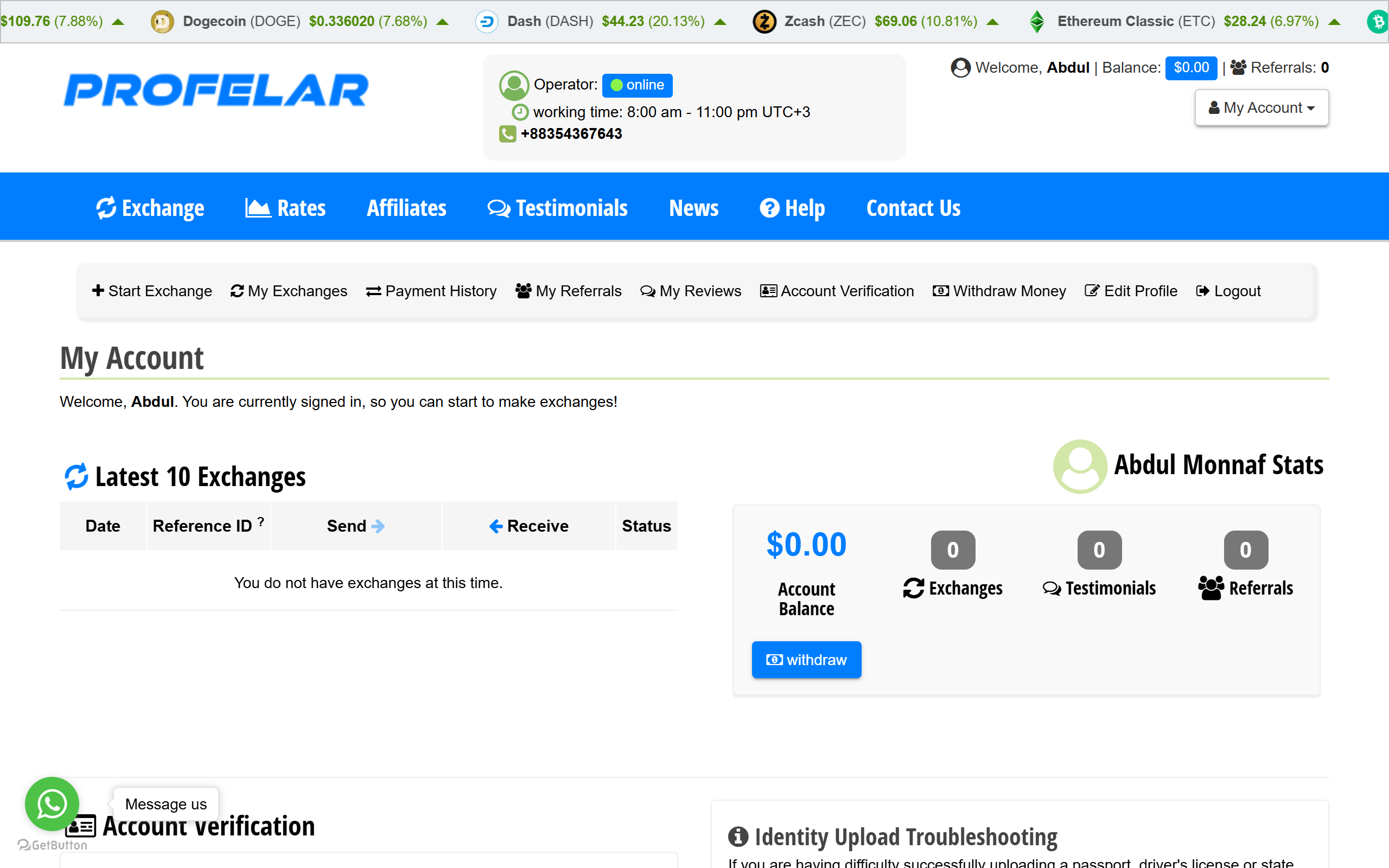Open the My Account dropdown

coord(1261,107)
